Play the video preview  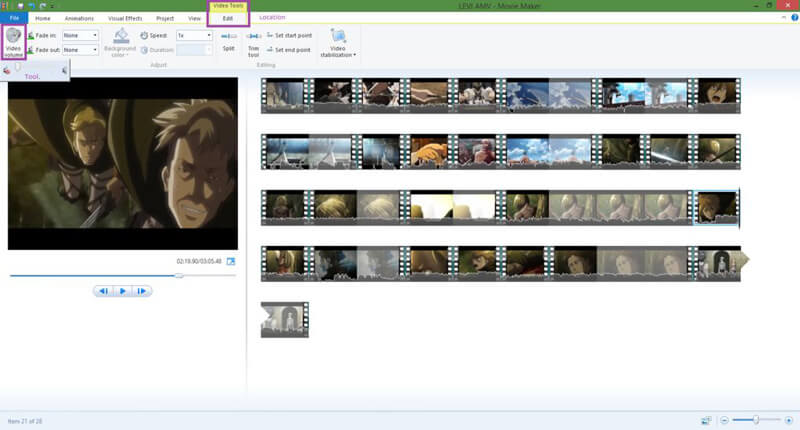click(122, 291)
